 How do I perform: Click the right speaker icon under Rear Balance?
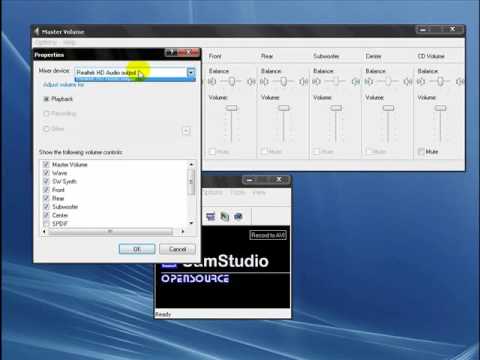coord(304,82)
